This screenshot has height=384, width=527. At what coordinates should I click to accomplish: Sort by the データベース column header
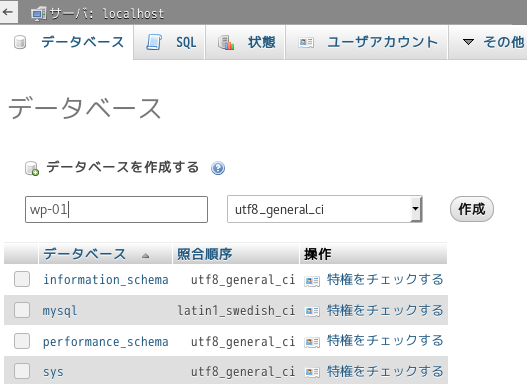pos(84,254)
